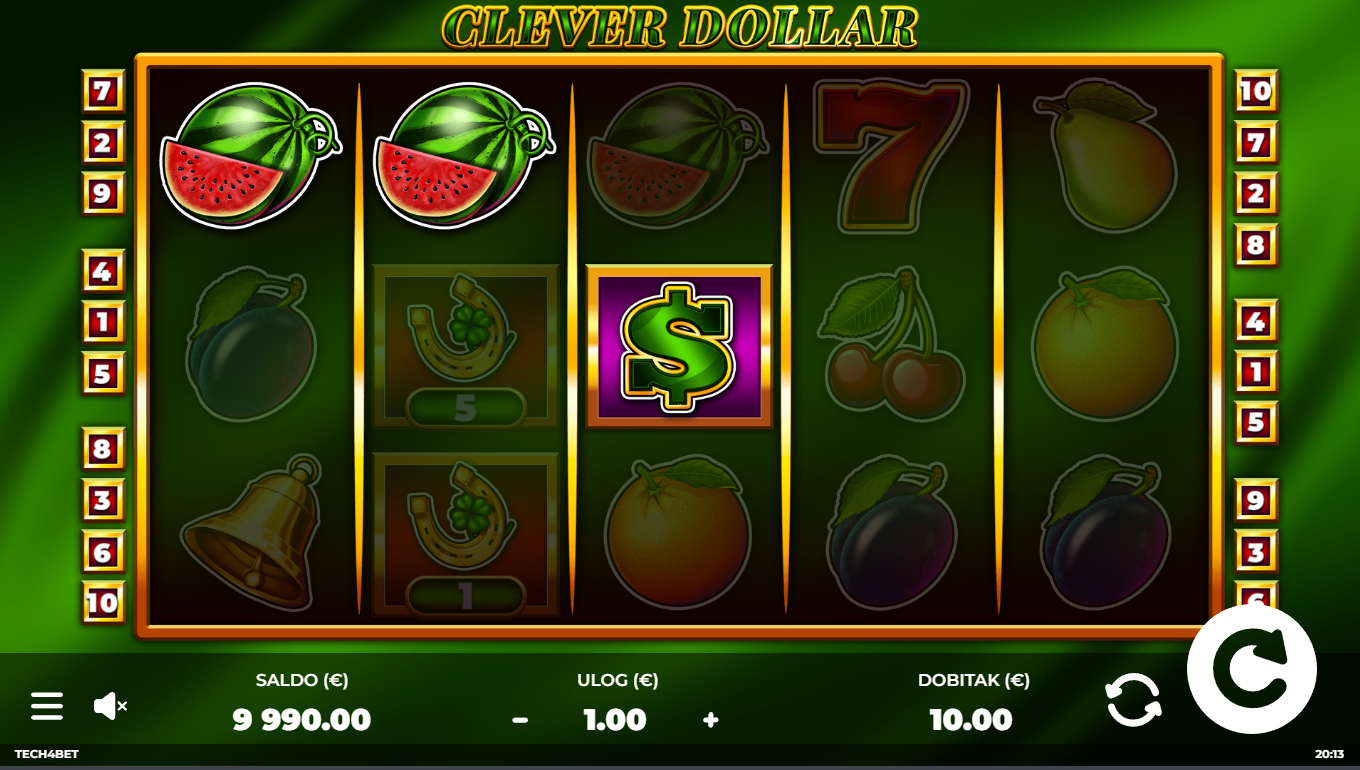
Task: Click the TECH4BET provider label
Action: [47, 754]
